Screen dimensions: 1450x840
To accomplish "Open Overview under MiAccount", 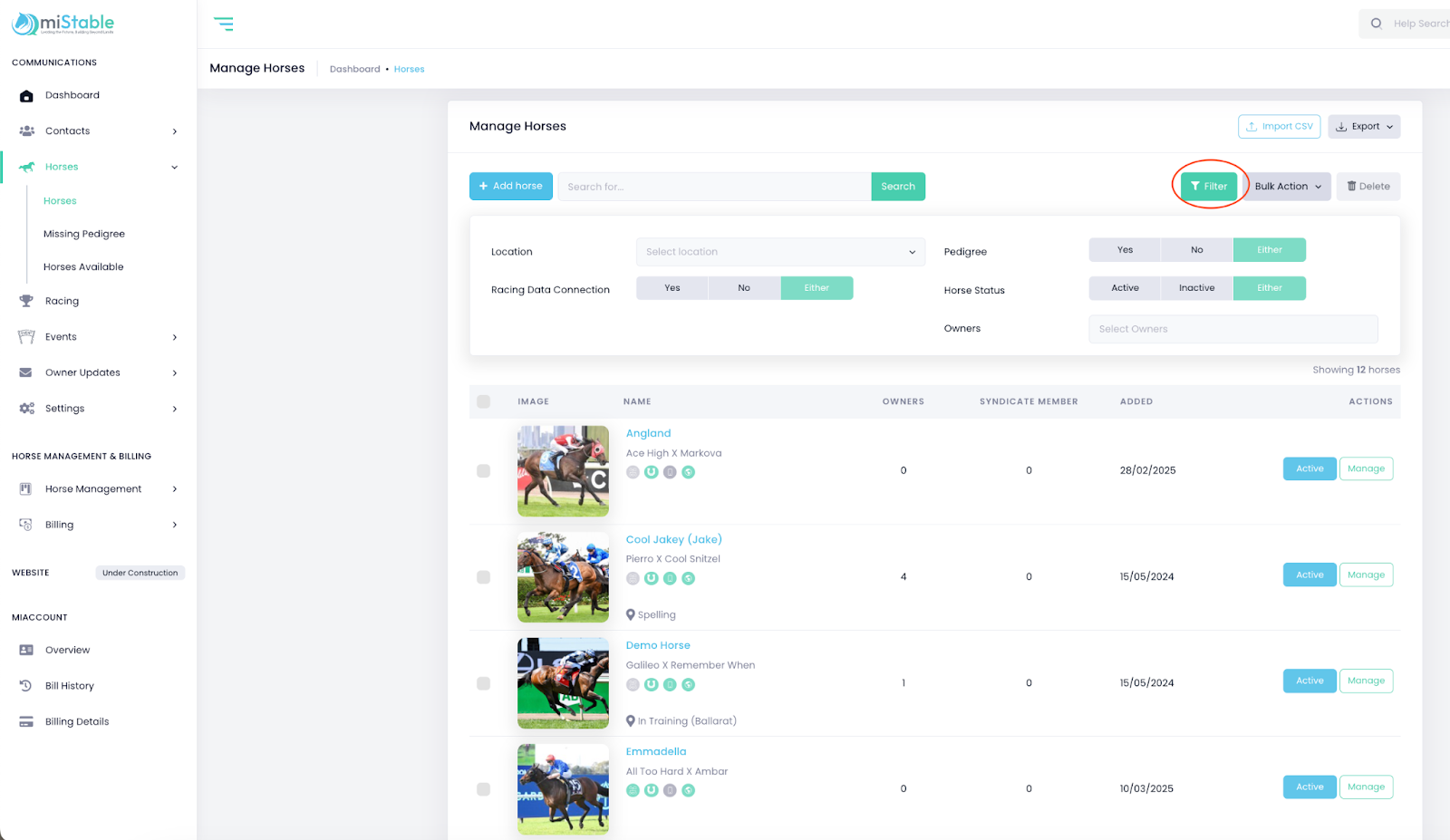I will (67, 651).
